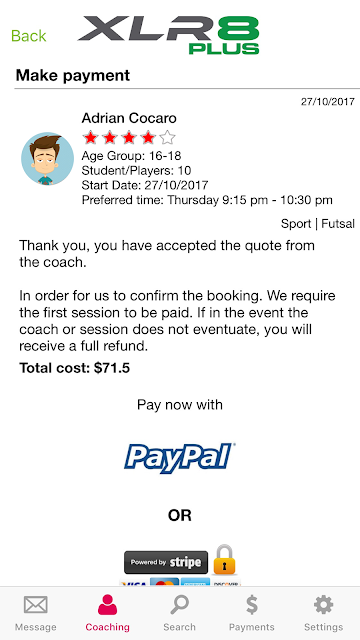Select the fourth red rating star
The width and height of the screenshot is (360, 640).
148,138
